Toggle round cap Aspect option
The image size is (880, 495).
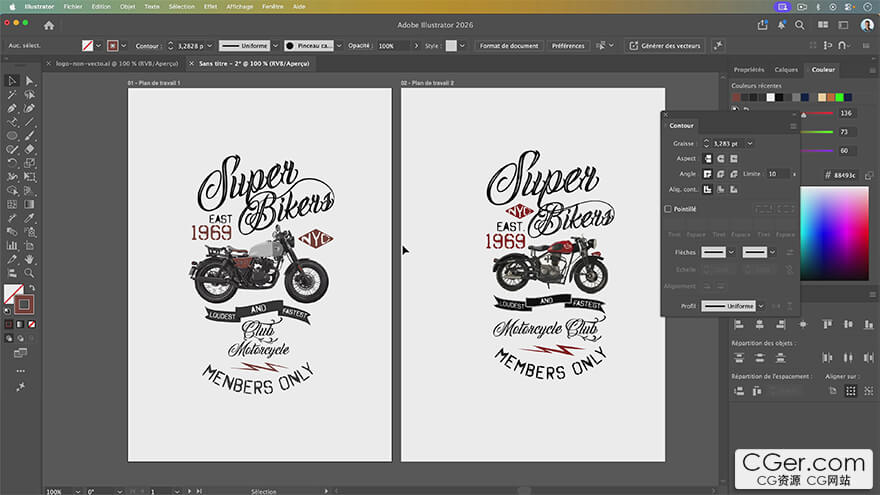pos(721,159)
